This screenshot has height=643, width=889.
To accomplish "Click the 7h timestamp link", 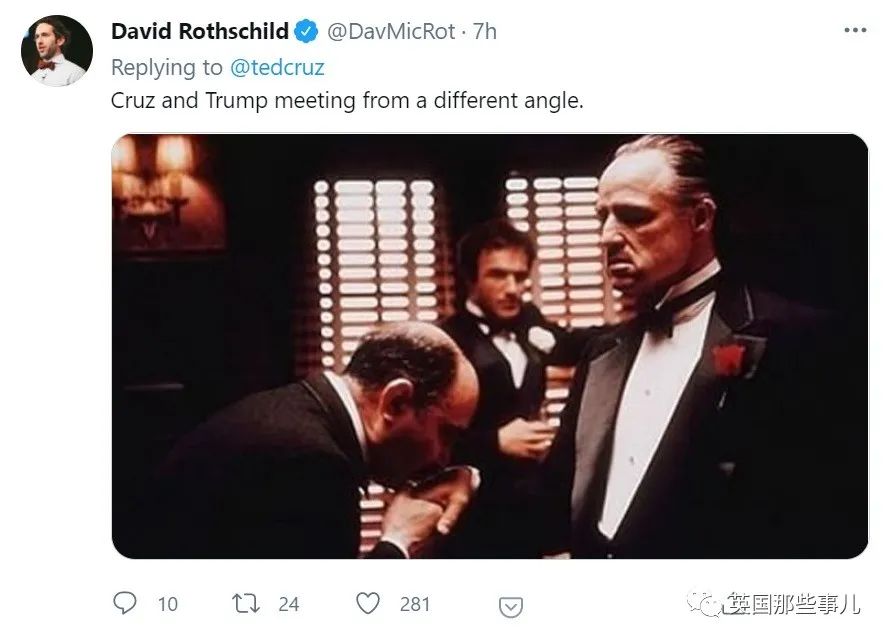I will (x=485, y=32).
